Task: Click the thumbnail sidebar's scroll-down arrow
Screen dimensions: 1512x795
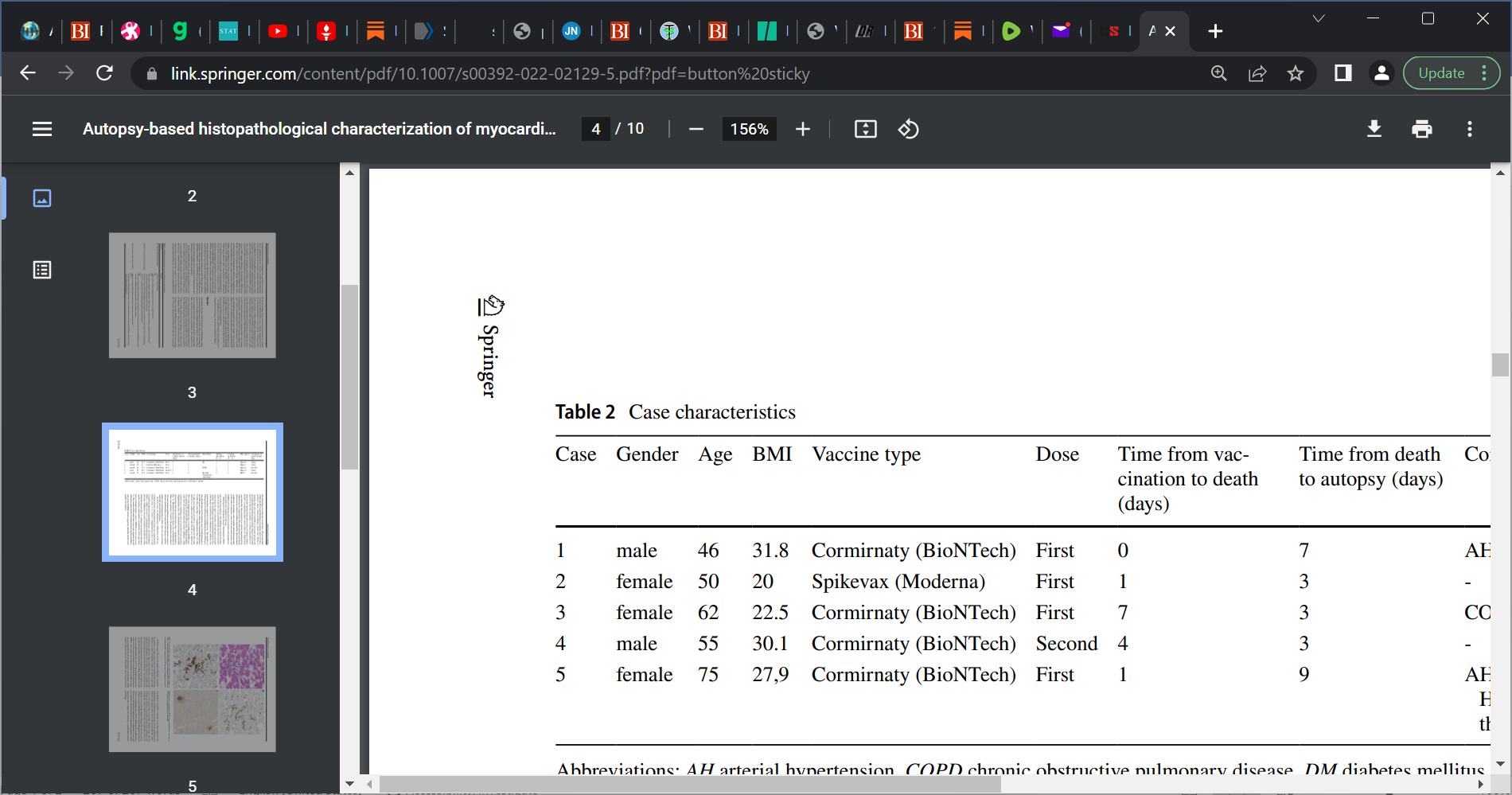Action: click(x=349, y=784)
